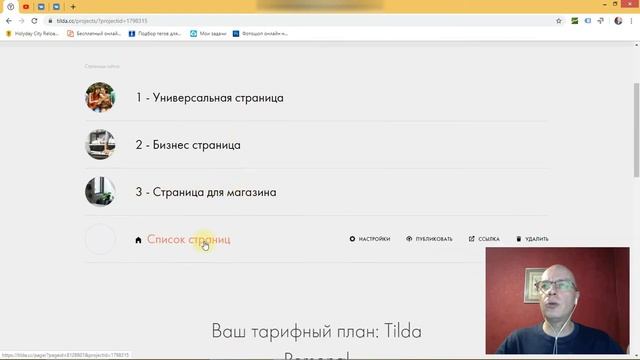Click the browser forward arrow
This screenshot has width=640, height=360.
click(22, 21)
